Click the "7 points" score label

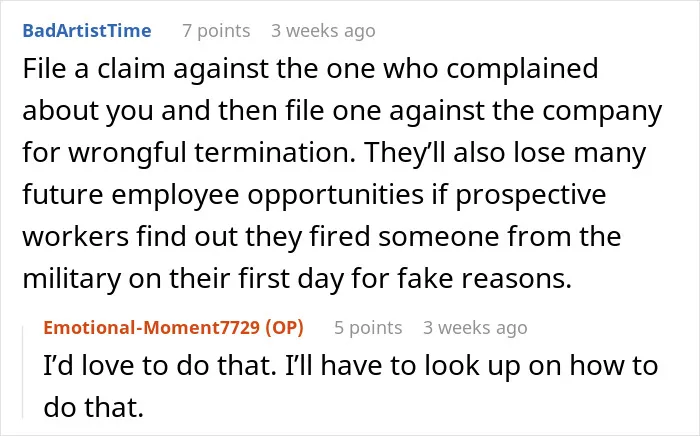216,31
